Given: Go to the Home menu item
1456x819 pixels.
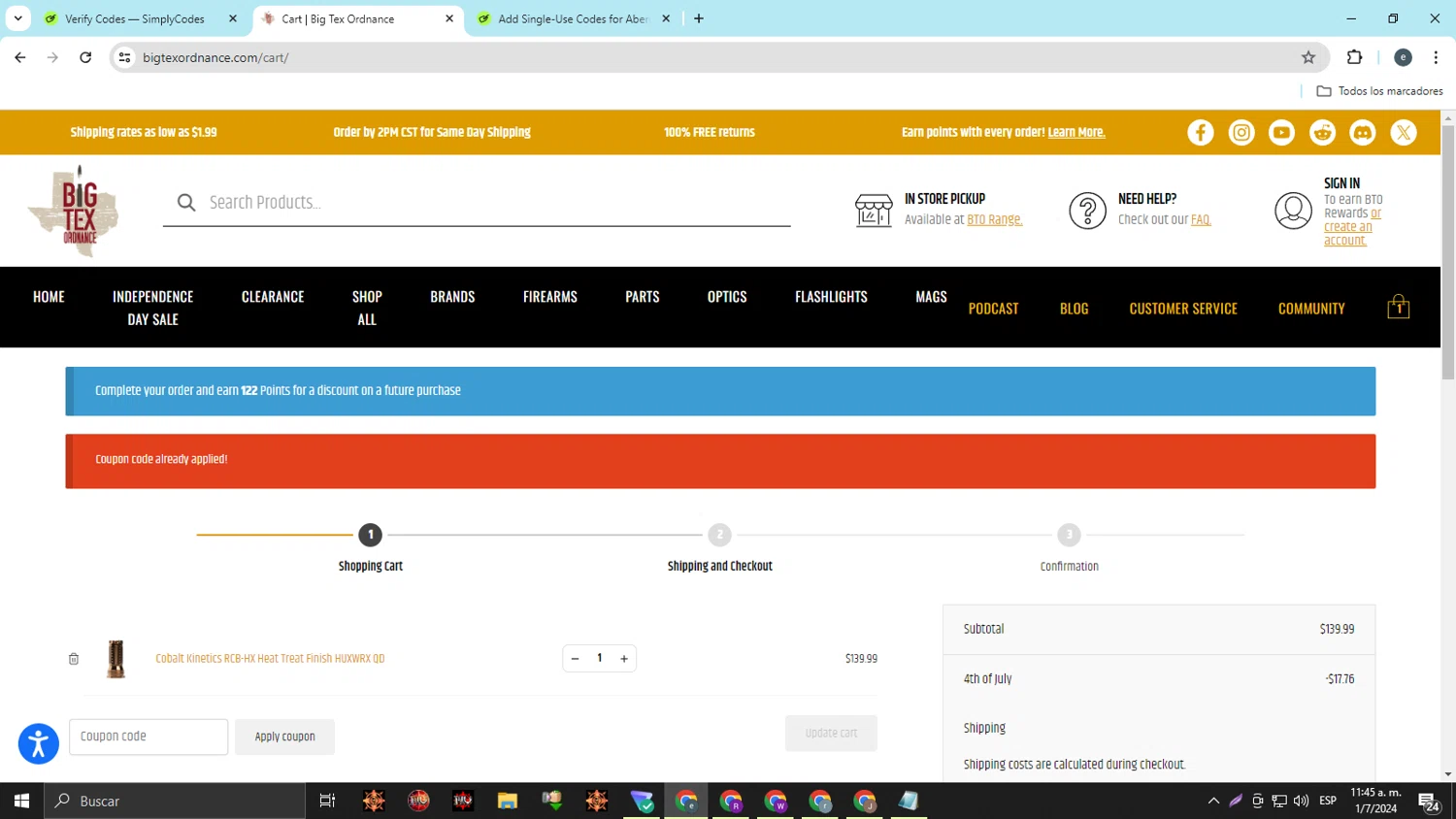Looking at the screenshot, I should coord(49,297).
